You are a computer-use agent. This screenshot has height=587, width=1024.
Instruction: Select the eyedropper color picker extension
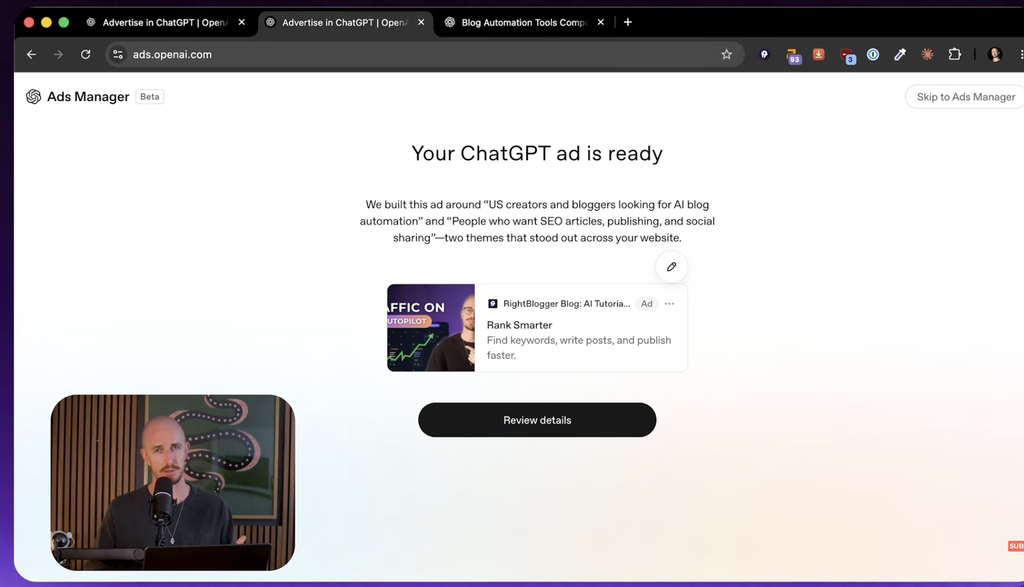900,55
